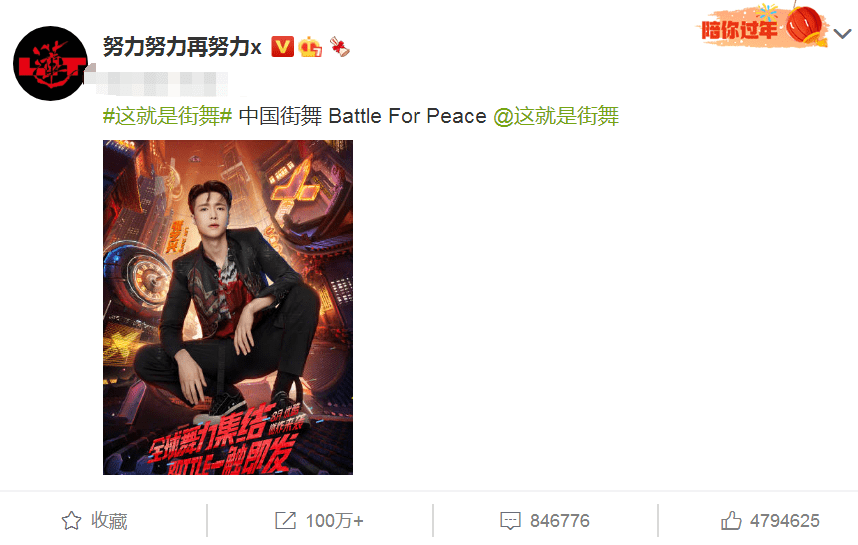
Task: Open comments via speech bubble icon
Action: tap(510, 520)
